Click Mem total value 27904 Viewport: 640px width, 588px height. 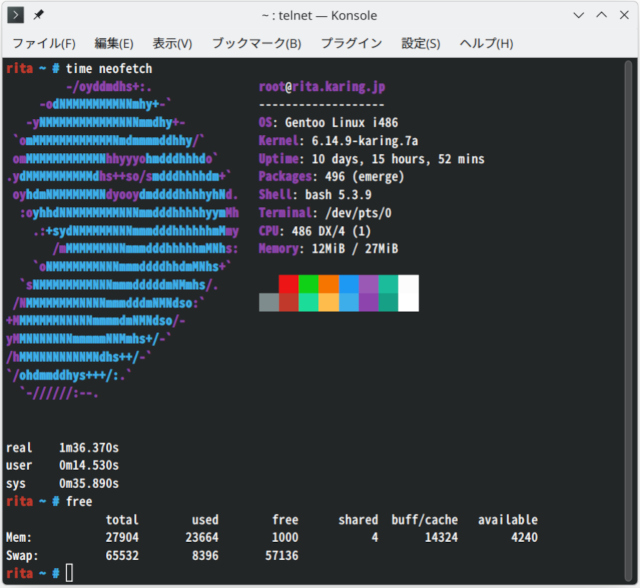[122, 537]
